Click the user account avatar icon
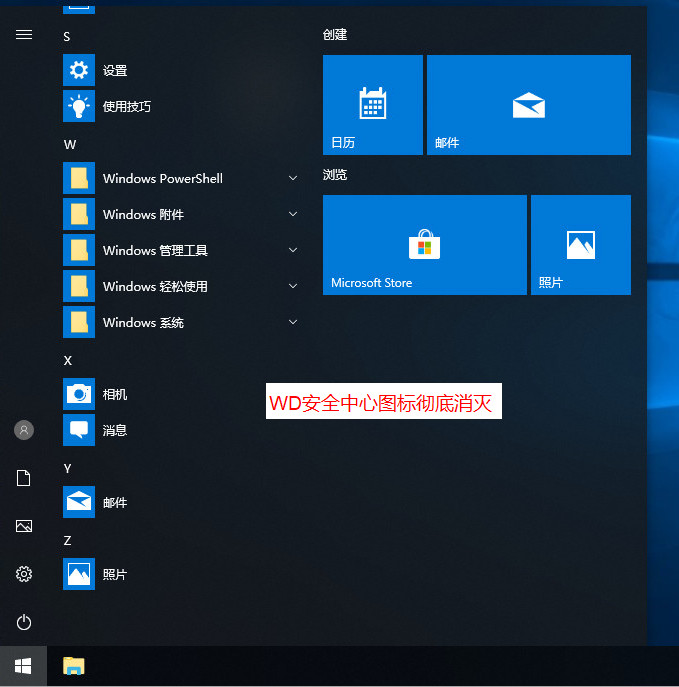679x687 pixels. point(24,430)
